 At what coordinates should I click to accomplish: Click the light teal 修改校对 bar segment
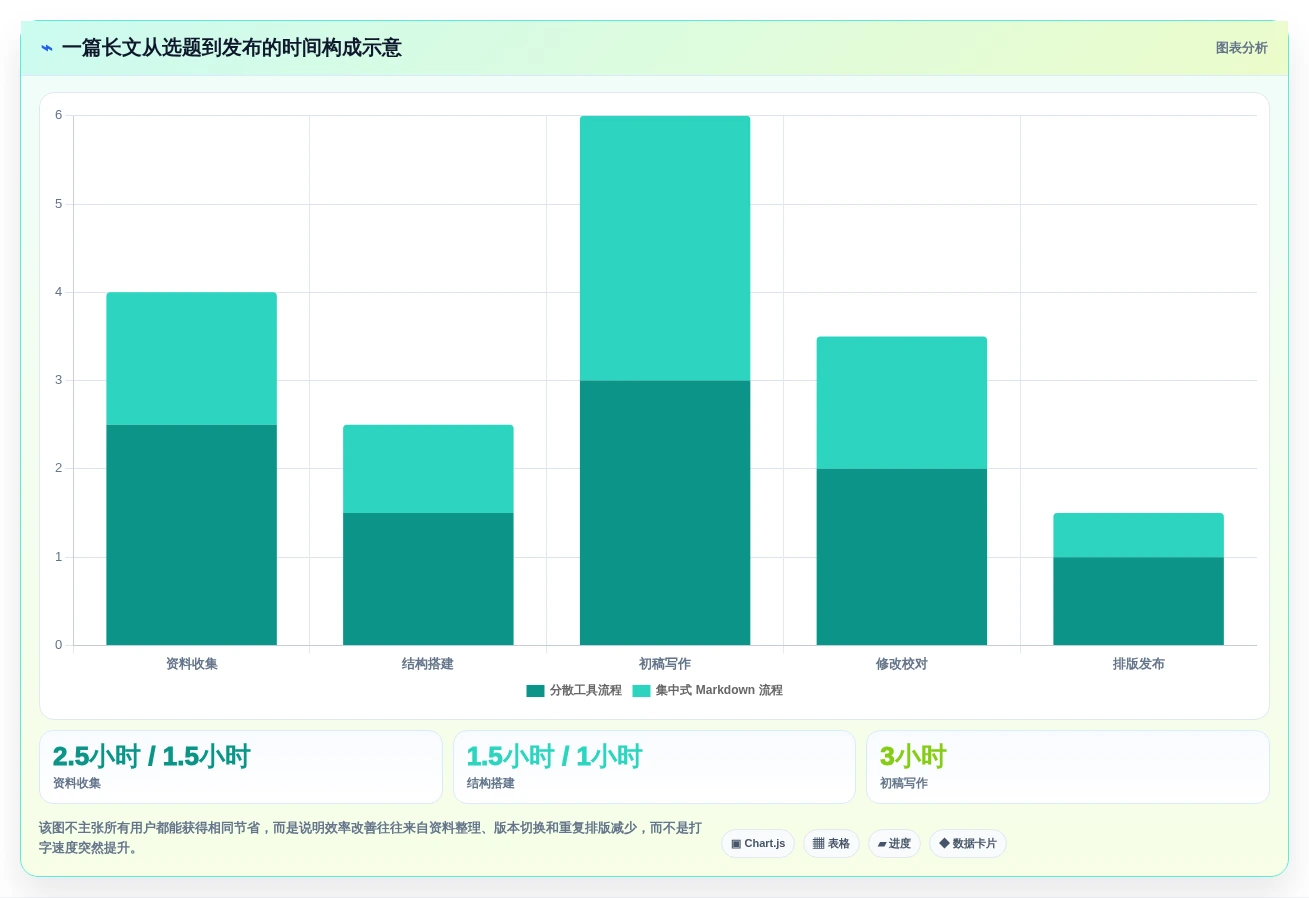point(902,403)
